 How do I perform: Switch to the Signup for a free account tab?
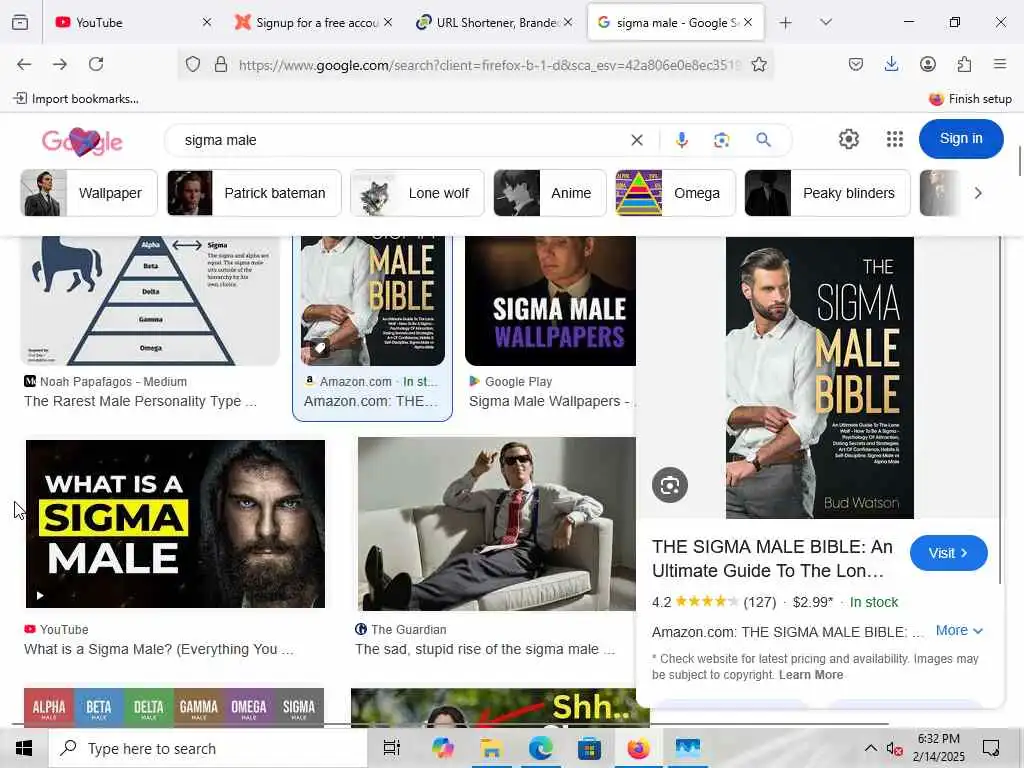pos(314,23)
